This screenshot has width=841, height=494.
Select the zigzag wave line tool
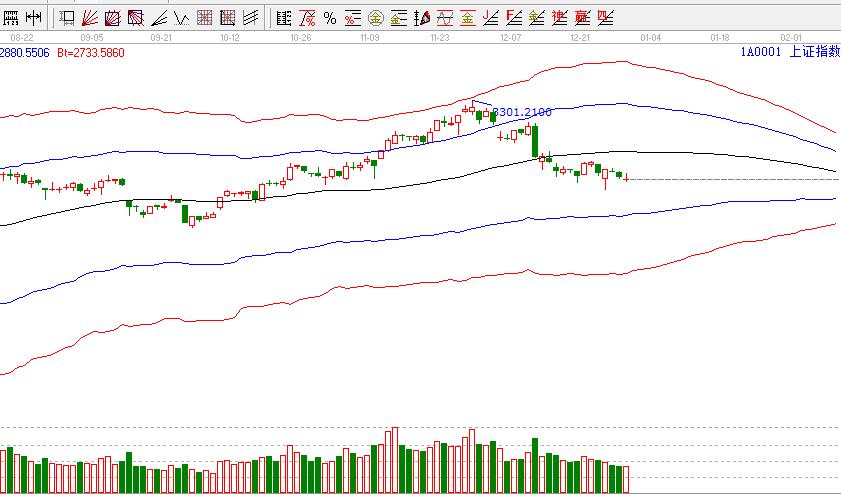pyautogui.click(x=181, y=17)
